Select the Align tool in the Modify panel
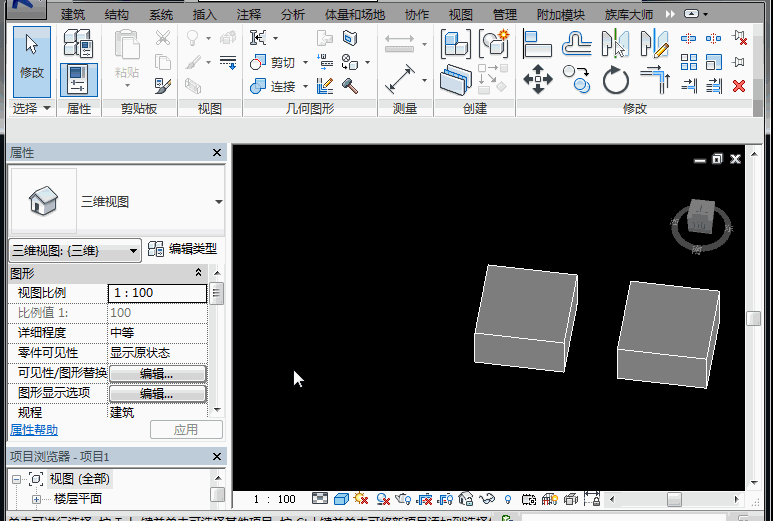Screen dimensions: 773x521 [x=538, y=43]
